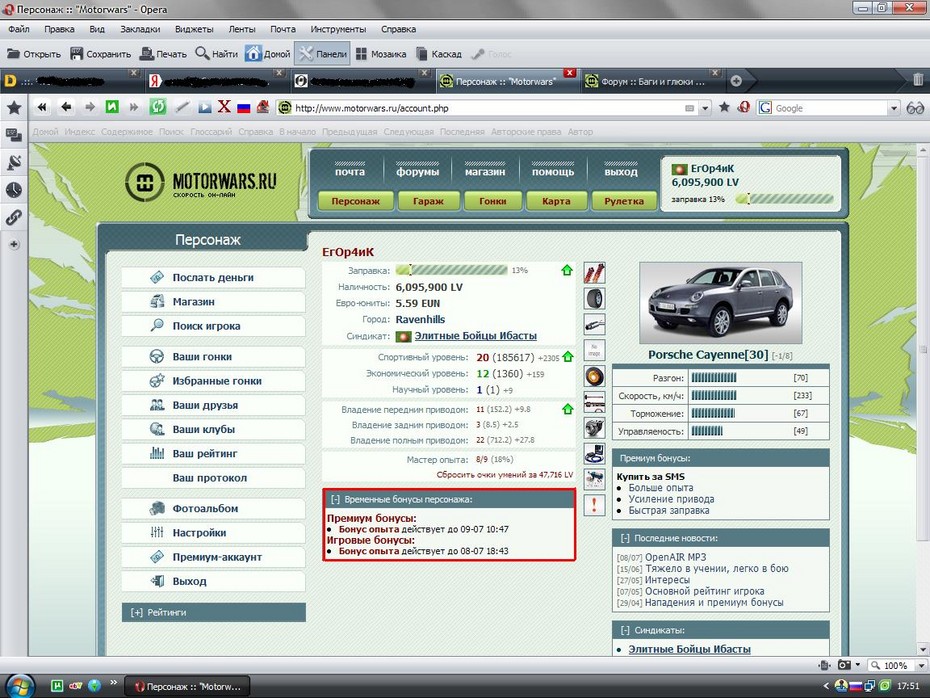Open the Рулетка game tab
The height and width of the screenshot is (698, 930).
(x=624, y=201)
